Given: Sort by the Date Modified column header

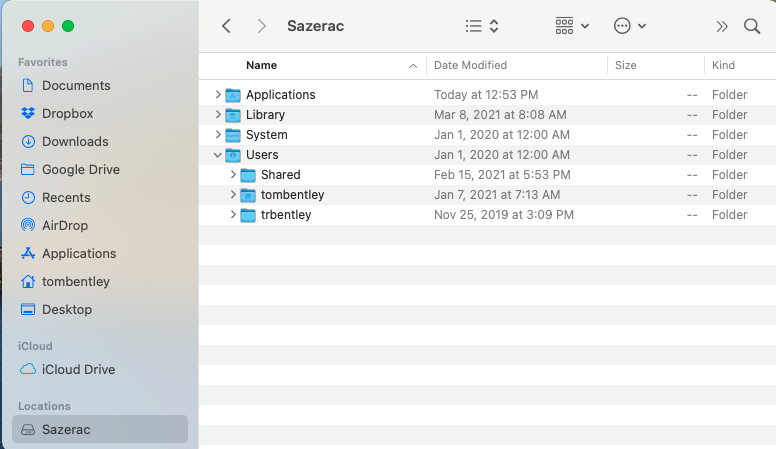Looking at the screenshot, I should pyautogui.click(x=470, y=65).
